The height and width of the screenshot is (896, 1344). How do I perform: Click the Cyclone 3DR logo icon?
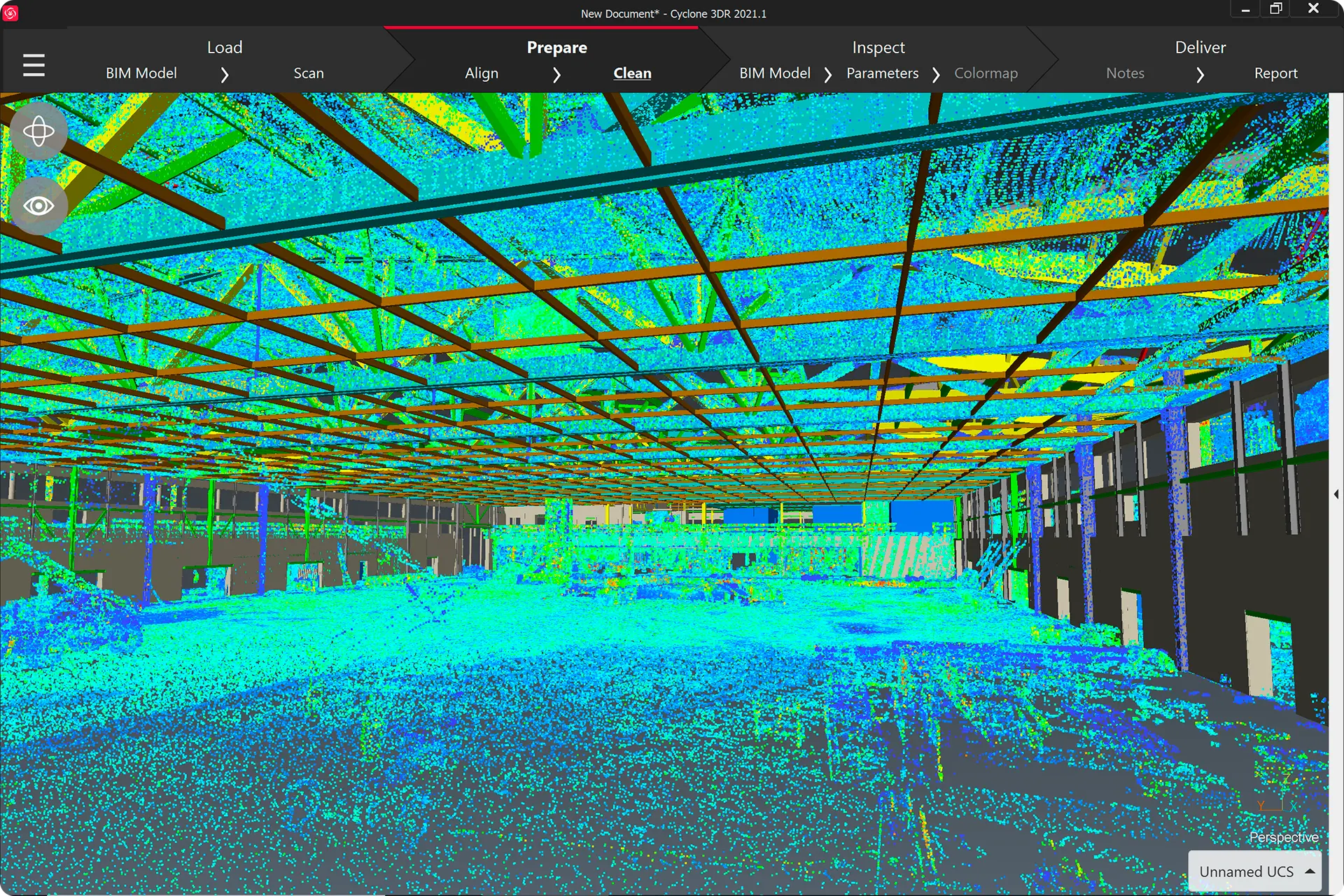click(x=10, y=13)
